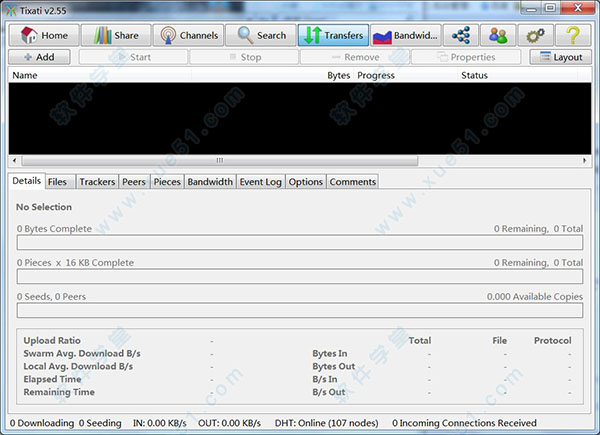Image resolution: width=600 pixels, height=435 pixels.
Task: Open the users/contacts icon
Action: pyautogui.click(x=499, y=35)
